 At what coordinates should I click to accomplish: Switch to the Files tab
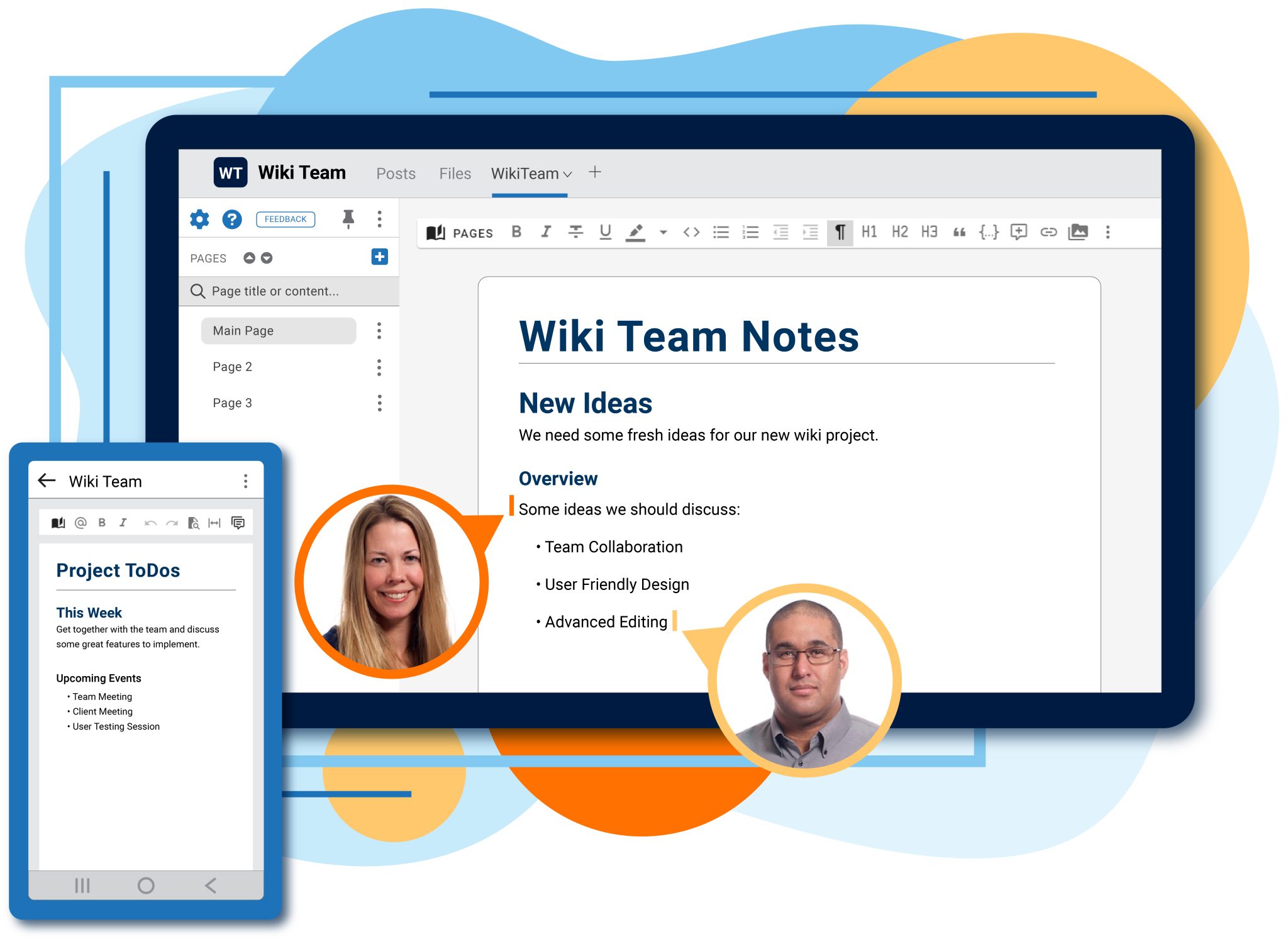click(455, 173)
